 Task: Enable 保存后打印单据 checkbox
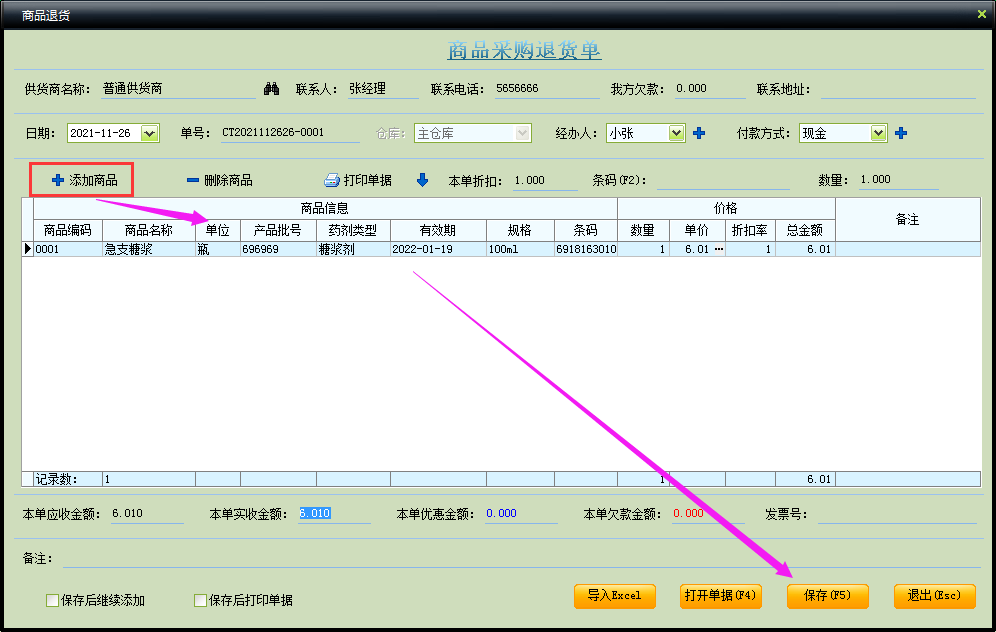(200, 600)
